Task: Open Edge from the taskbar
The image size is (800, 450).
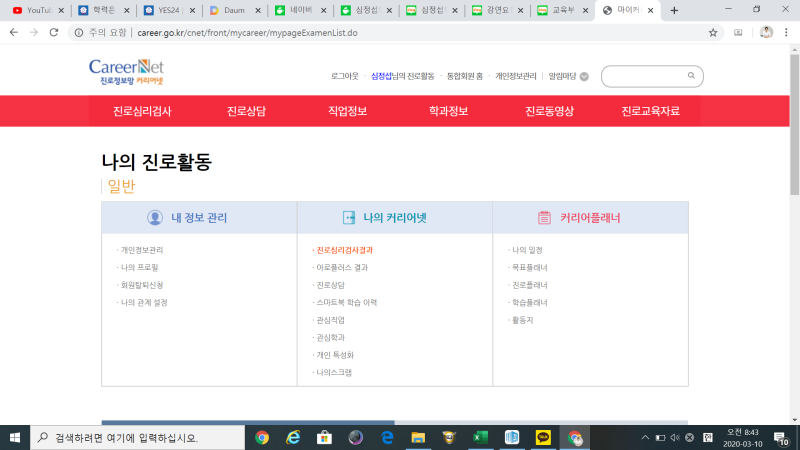Action: [387, 438]
